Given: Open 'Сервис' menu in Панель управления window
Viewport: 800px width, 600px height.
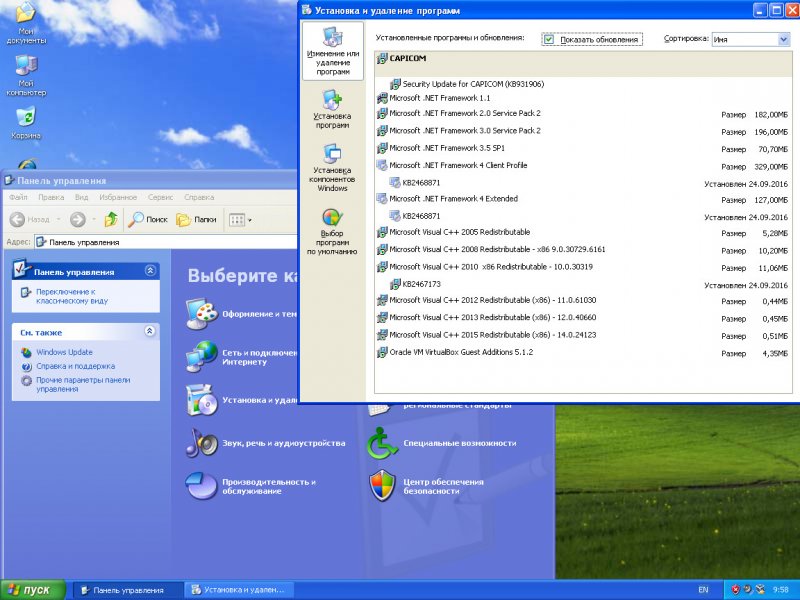Looking at the screenshot, I should pyautogui.click(x=160, y=197).
